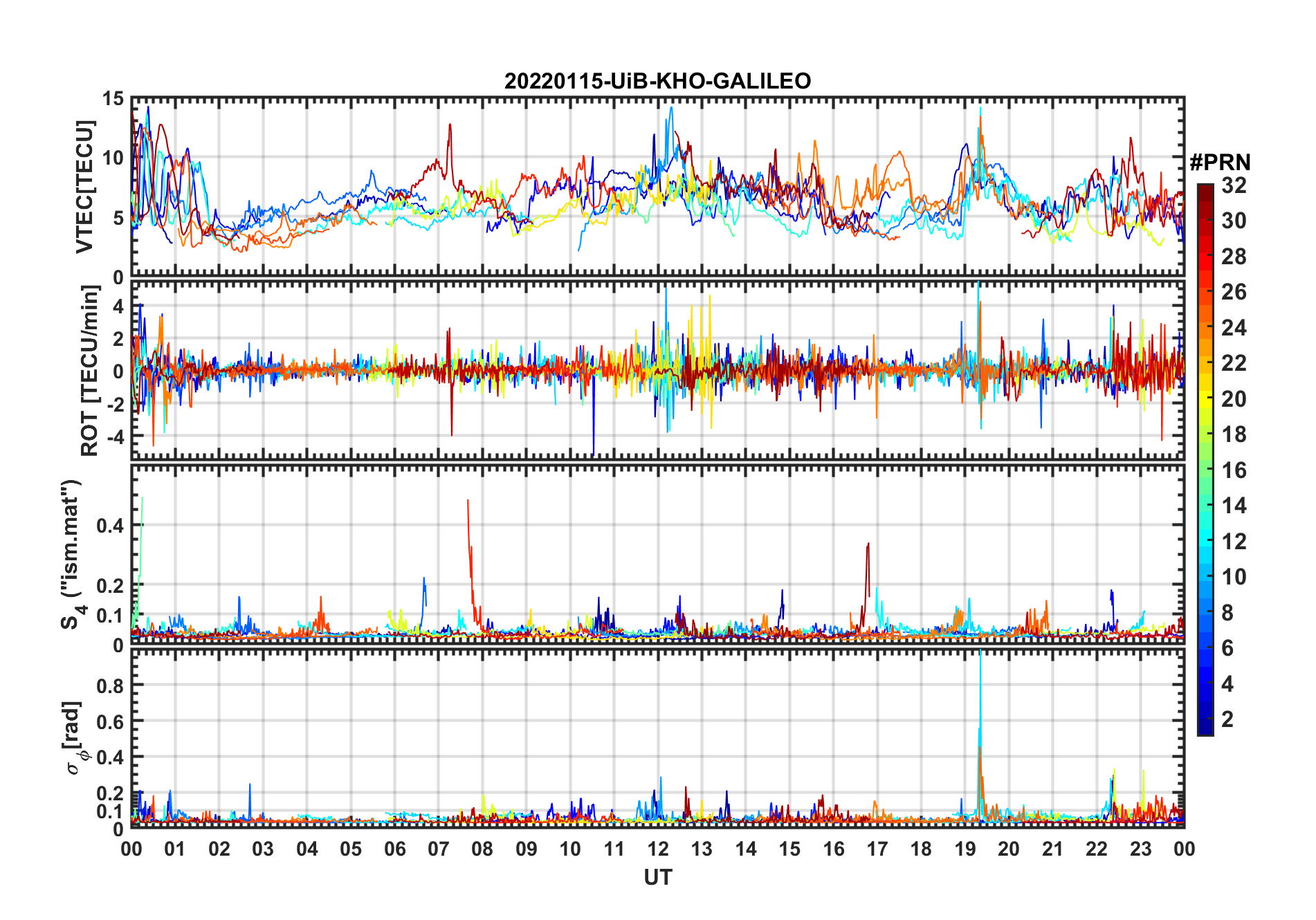
Task: Select the 16 label on the colorbar
Action: coord(1234,470)
